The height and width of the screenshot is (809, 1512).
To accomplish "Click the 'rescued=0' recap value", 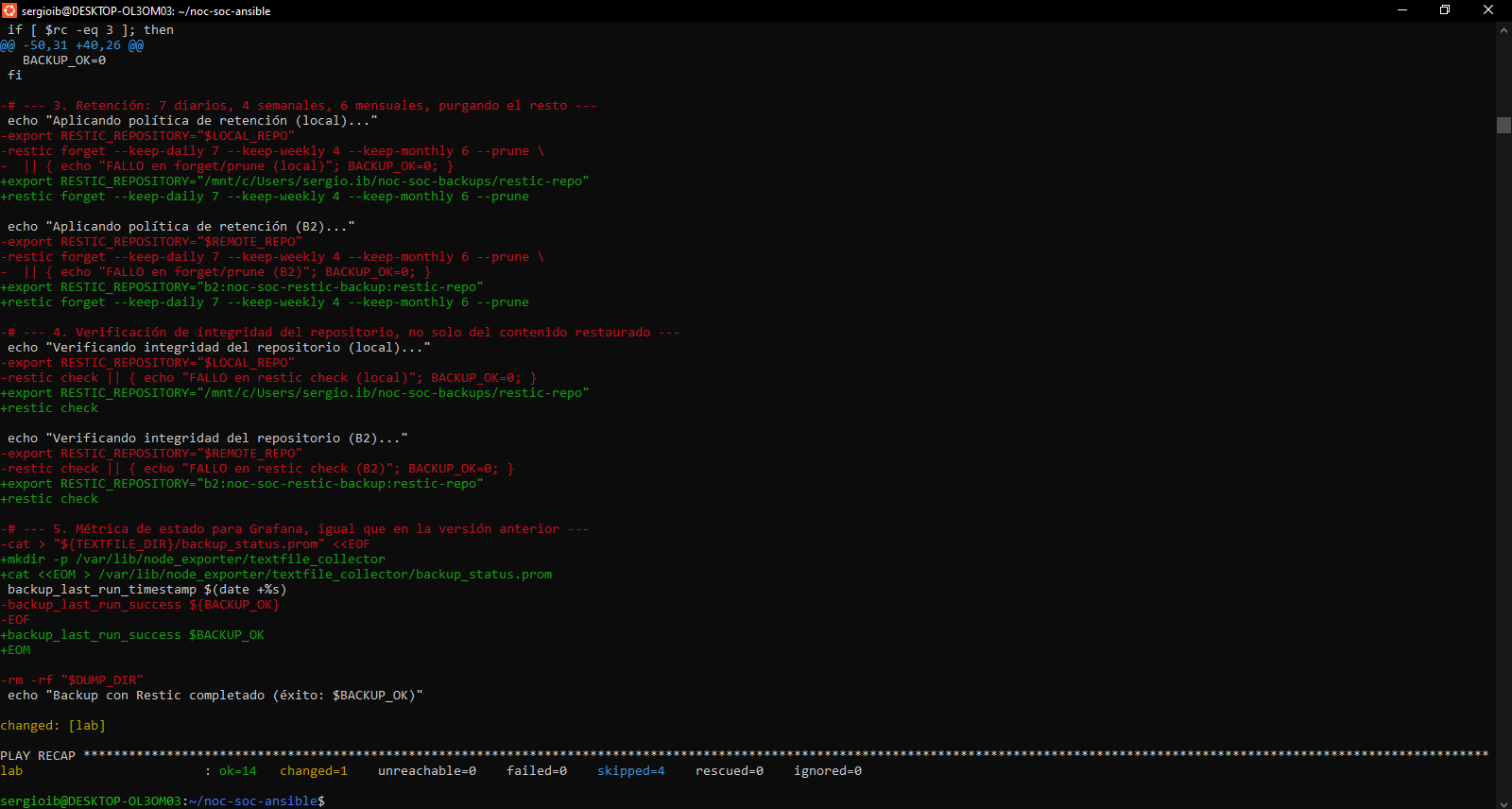I will [x=730, y=771].
